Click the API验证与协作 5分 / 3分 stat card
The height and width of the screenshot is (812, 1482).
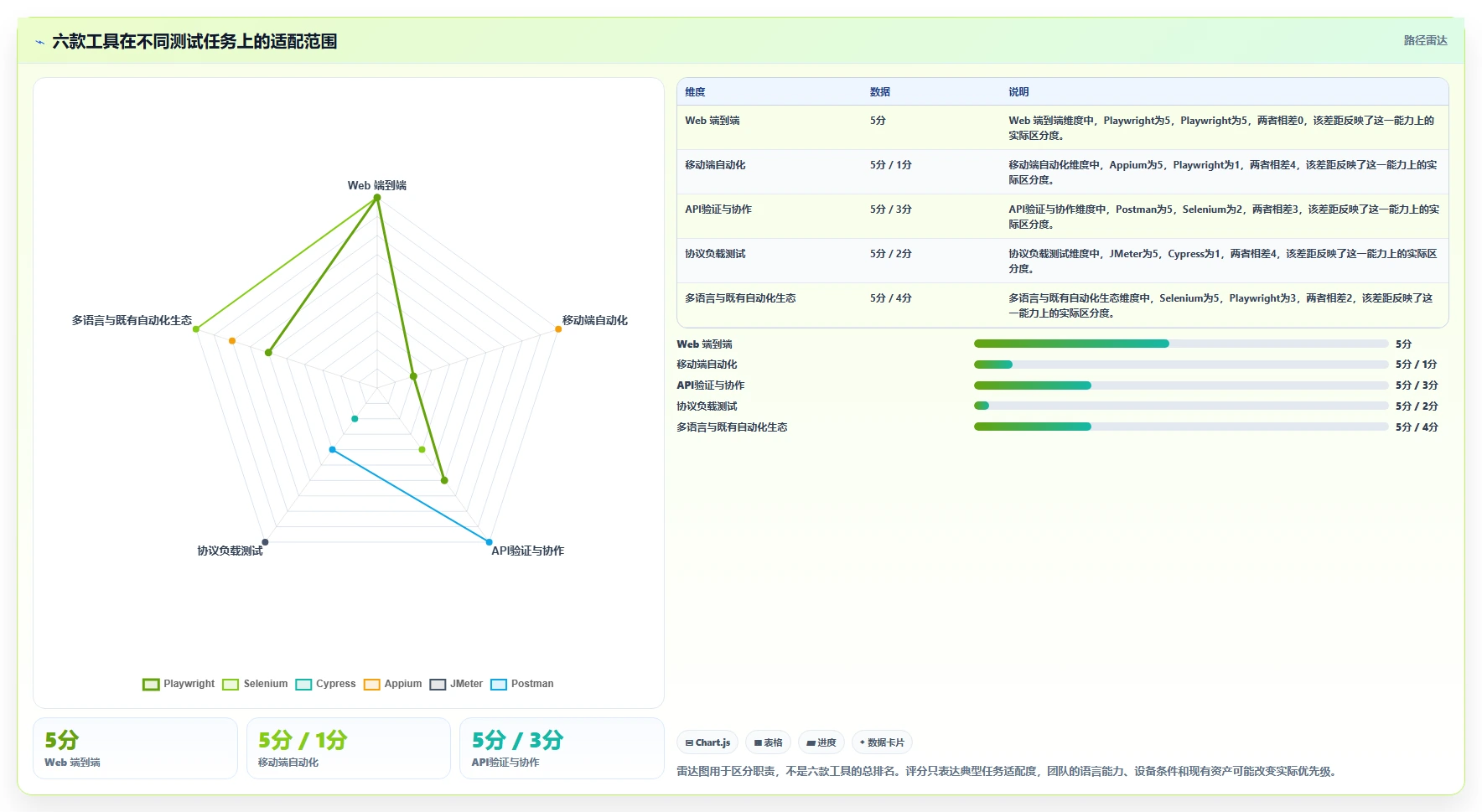(562, 748)
